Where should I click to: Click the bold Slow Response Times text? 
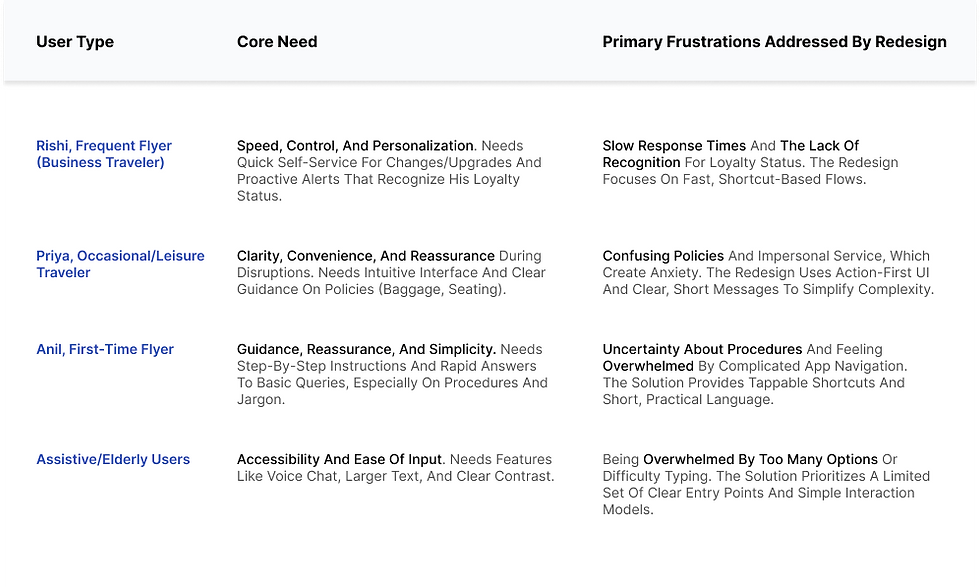tap(674, 146)
